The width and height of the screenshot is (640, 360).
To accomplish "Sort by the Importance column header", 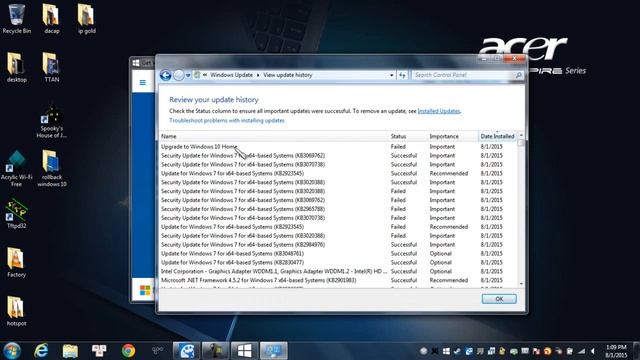I will pyautogui.click(x=452, y=136).
